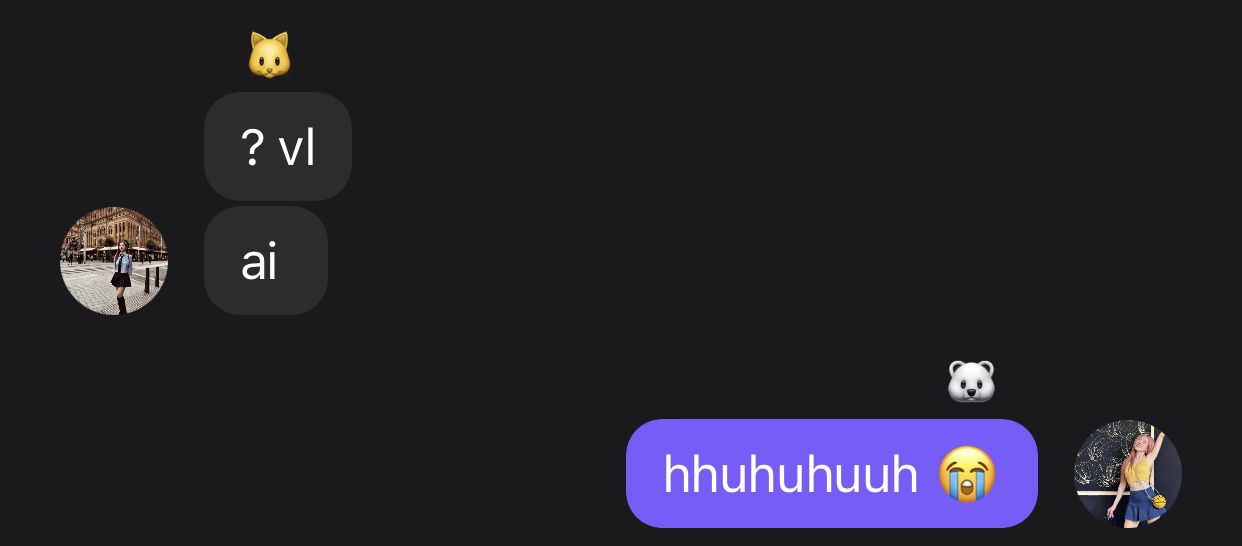Viewport: 1242px width, 546px height.
Task: Click the polar bear emoji
Action: point(971,382)
